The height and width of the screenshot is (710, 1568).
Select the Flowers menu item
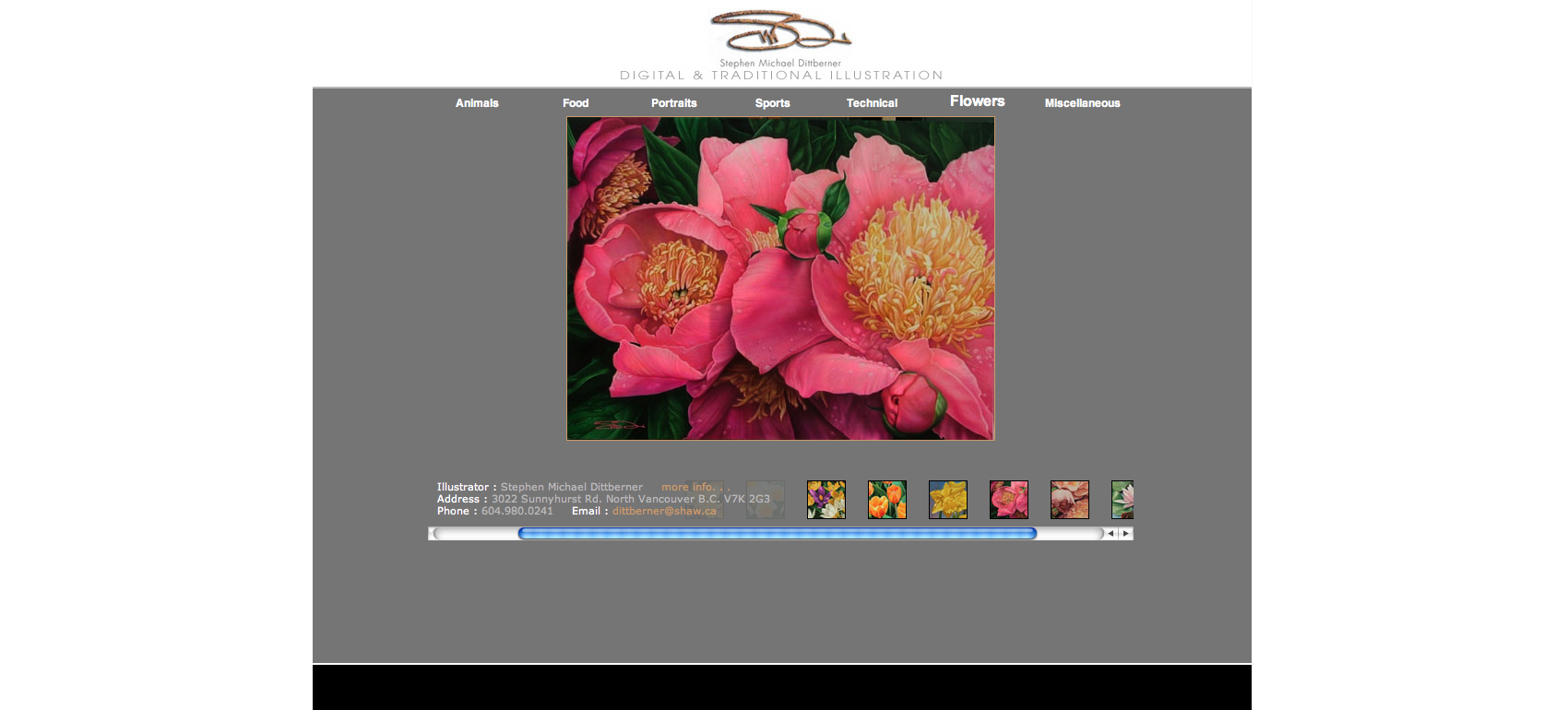(978, 101)
